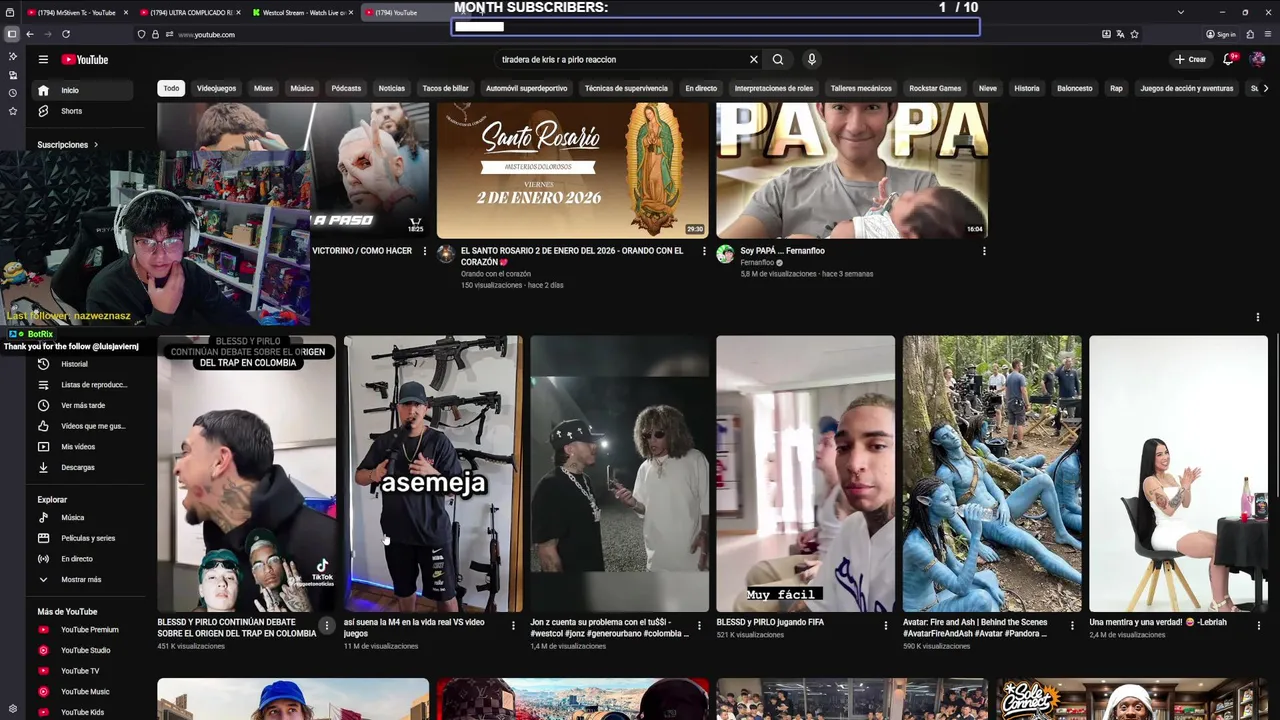Image resolution: width=1280 pixels, height=720 pixels.
Task: Expand the Suscripciones section arrow
Action: (96, 145)
